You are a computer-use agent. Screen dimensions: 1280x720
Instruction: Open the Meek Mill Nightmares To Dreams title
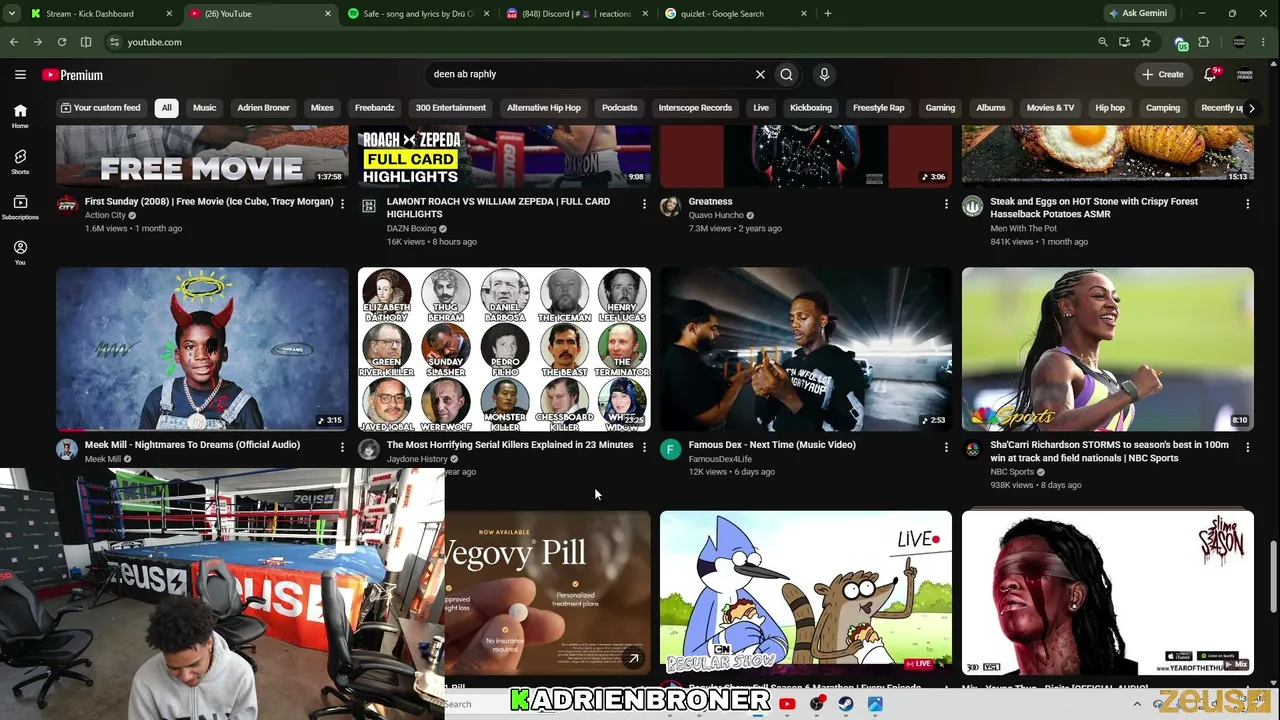(192, 445)
